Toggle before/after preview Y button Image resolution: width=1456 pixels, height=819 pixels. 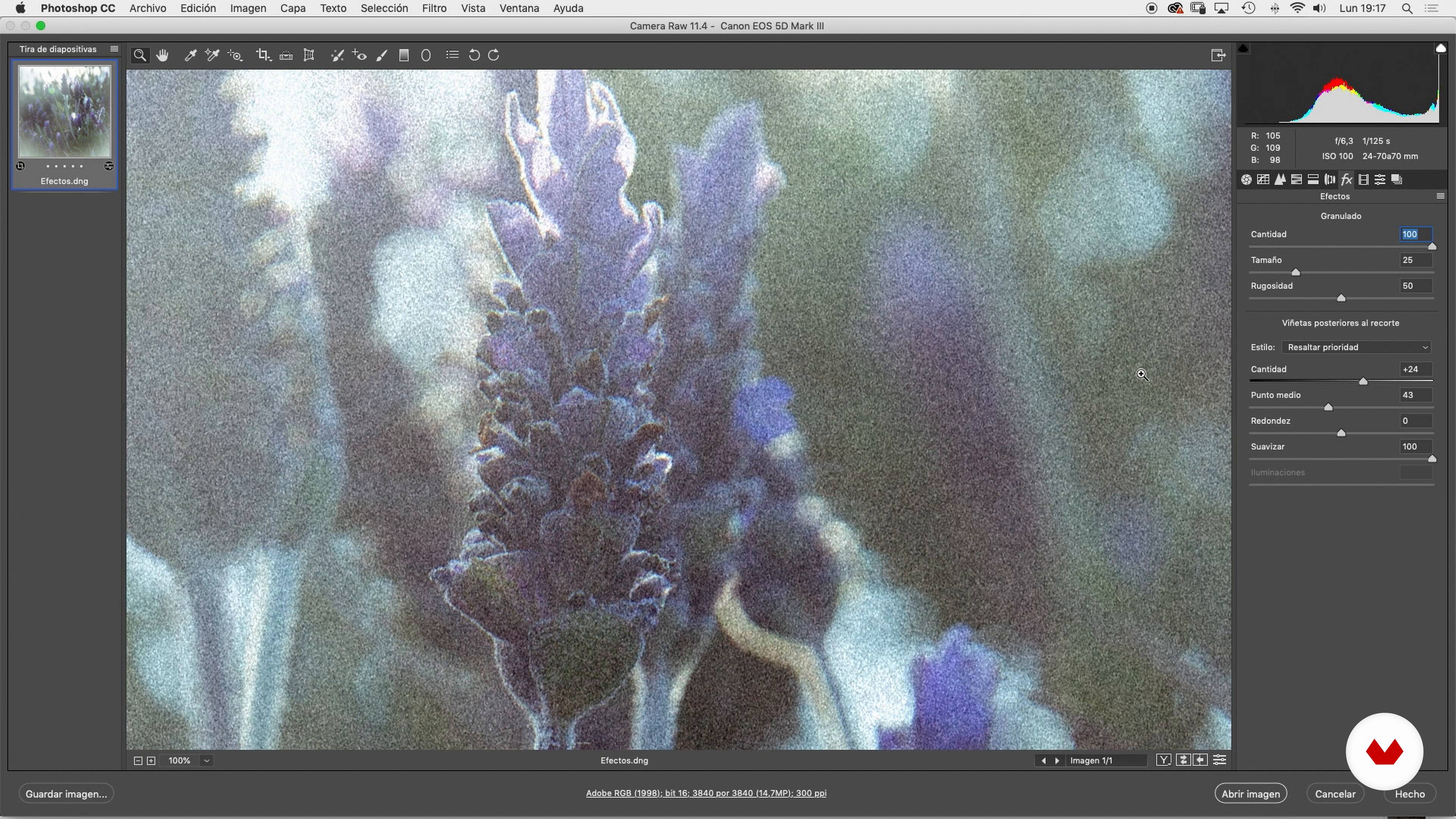pos(1163,760)
